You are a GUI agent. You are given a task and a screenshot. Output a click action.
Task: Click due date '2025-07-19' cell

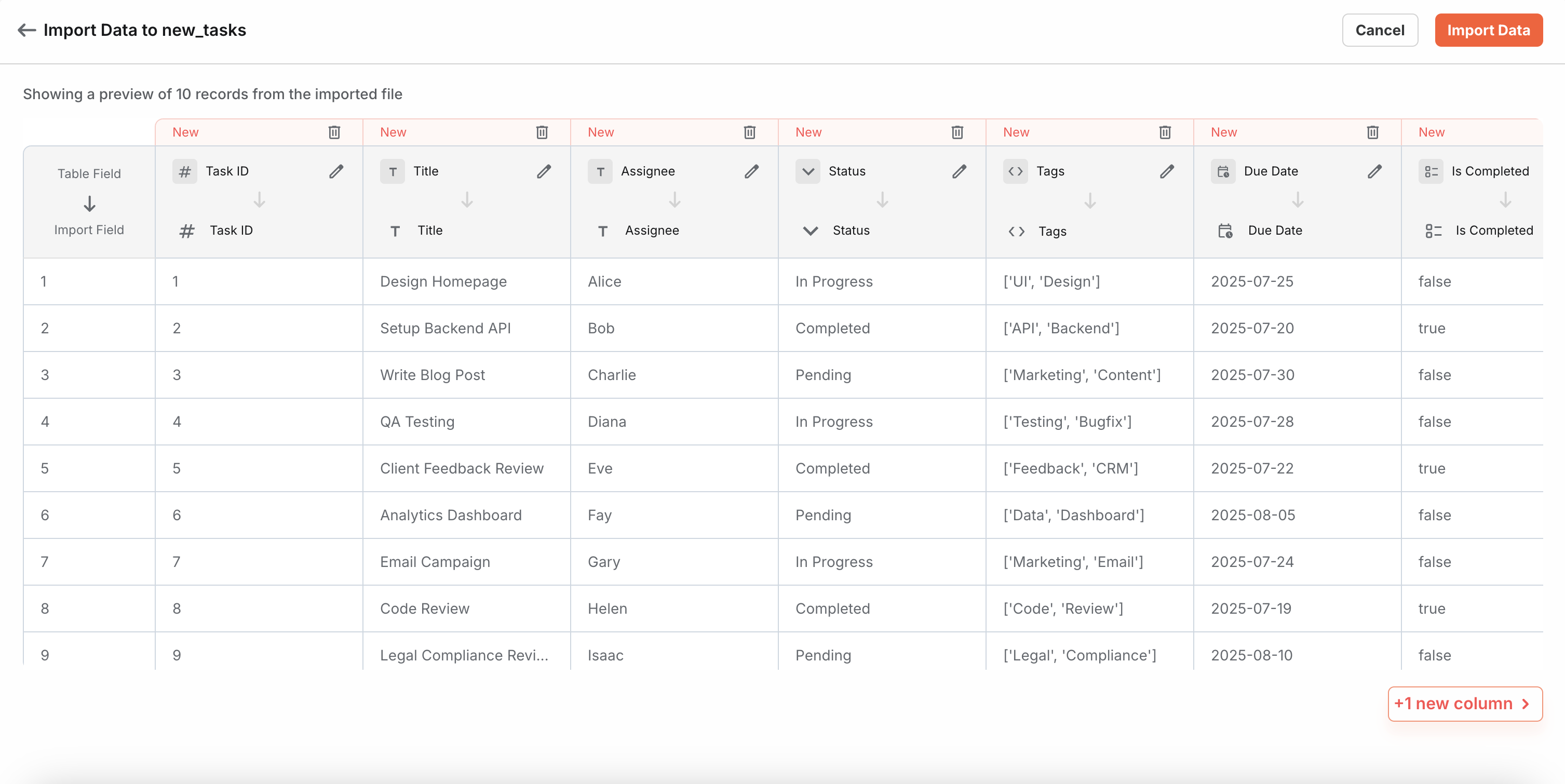tap(1298, 609)
